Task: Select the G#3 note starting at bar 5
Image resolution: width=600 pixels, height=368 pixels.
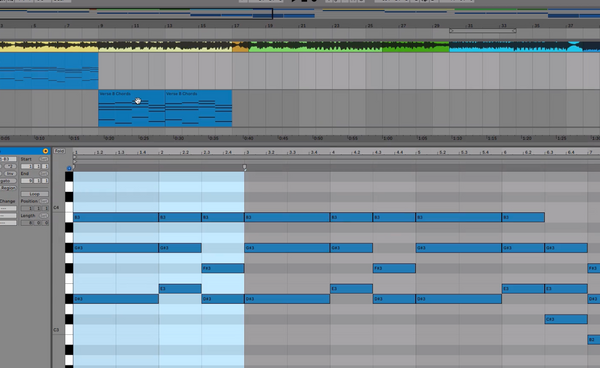Action: [x=458, y=248]
